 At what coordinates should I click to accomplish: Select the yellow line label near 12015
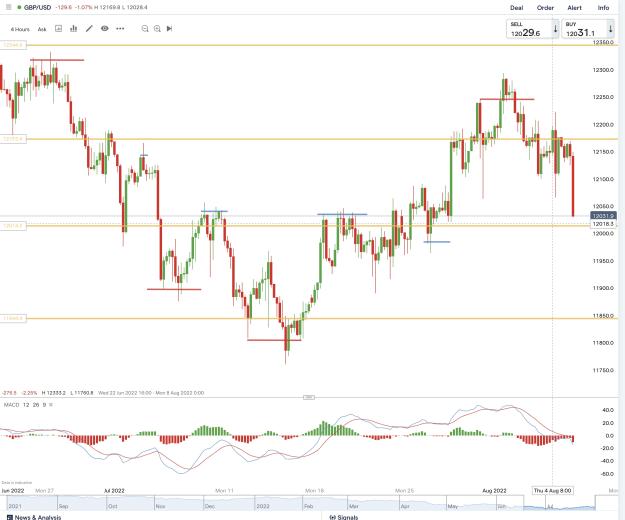tap(13, 226)
